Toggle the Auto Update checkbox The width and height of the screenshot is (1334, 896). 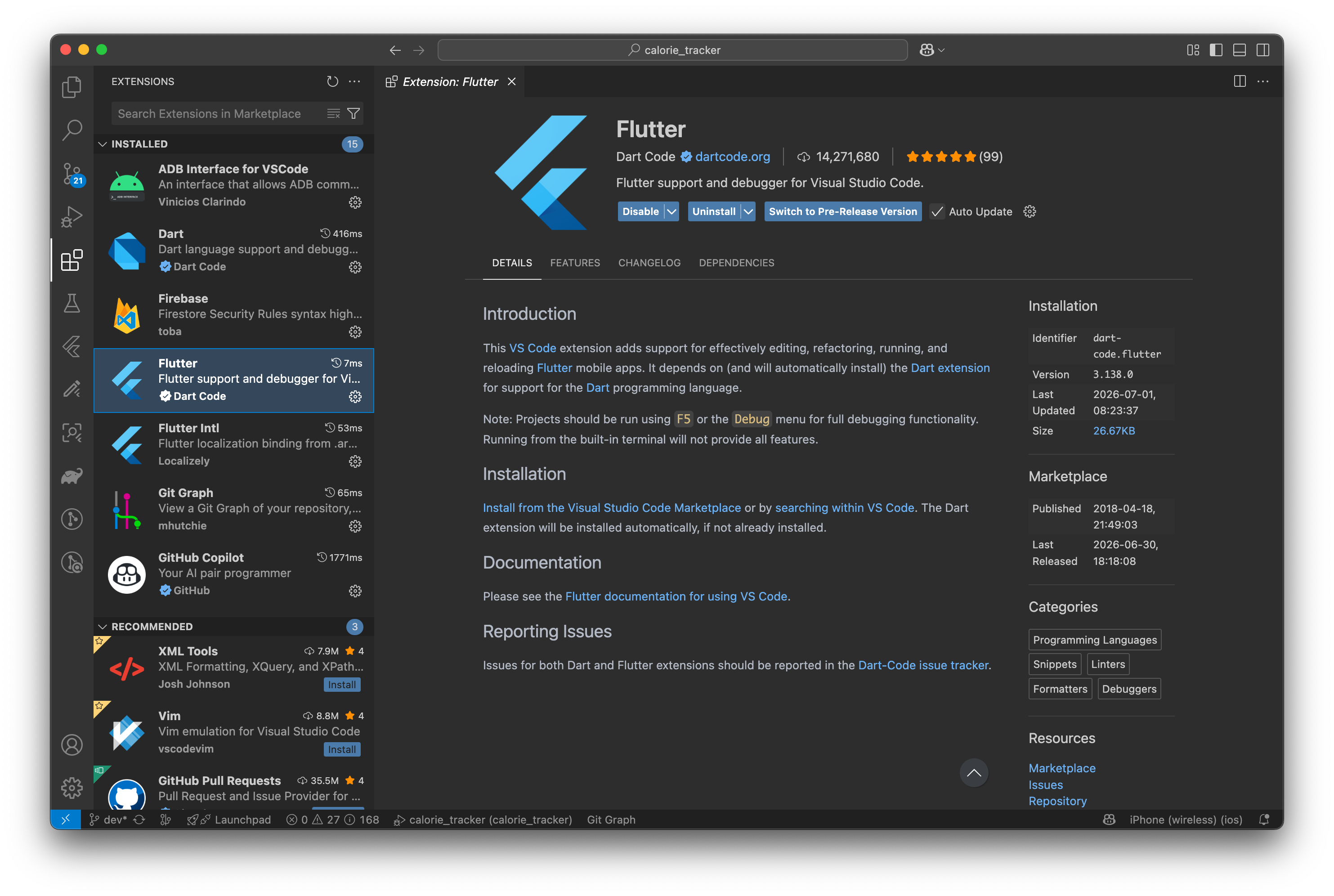coord(937,211)
